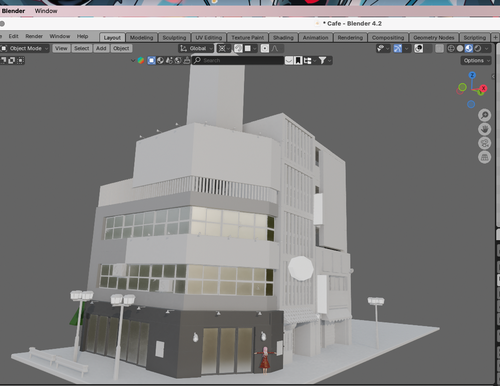Switch to the Geometry Nodes workspace tab
500x386 pixels.
(x=434, y=38)
